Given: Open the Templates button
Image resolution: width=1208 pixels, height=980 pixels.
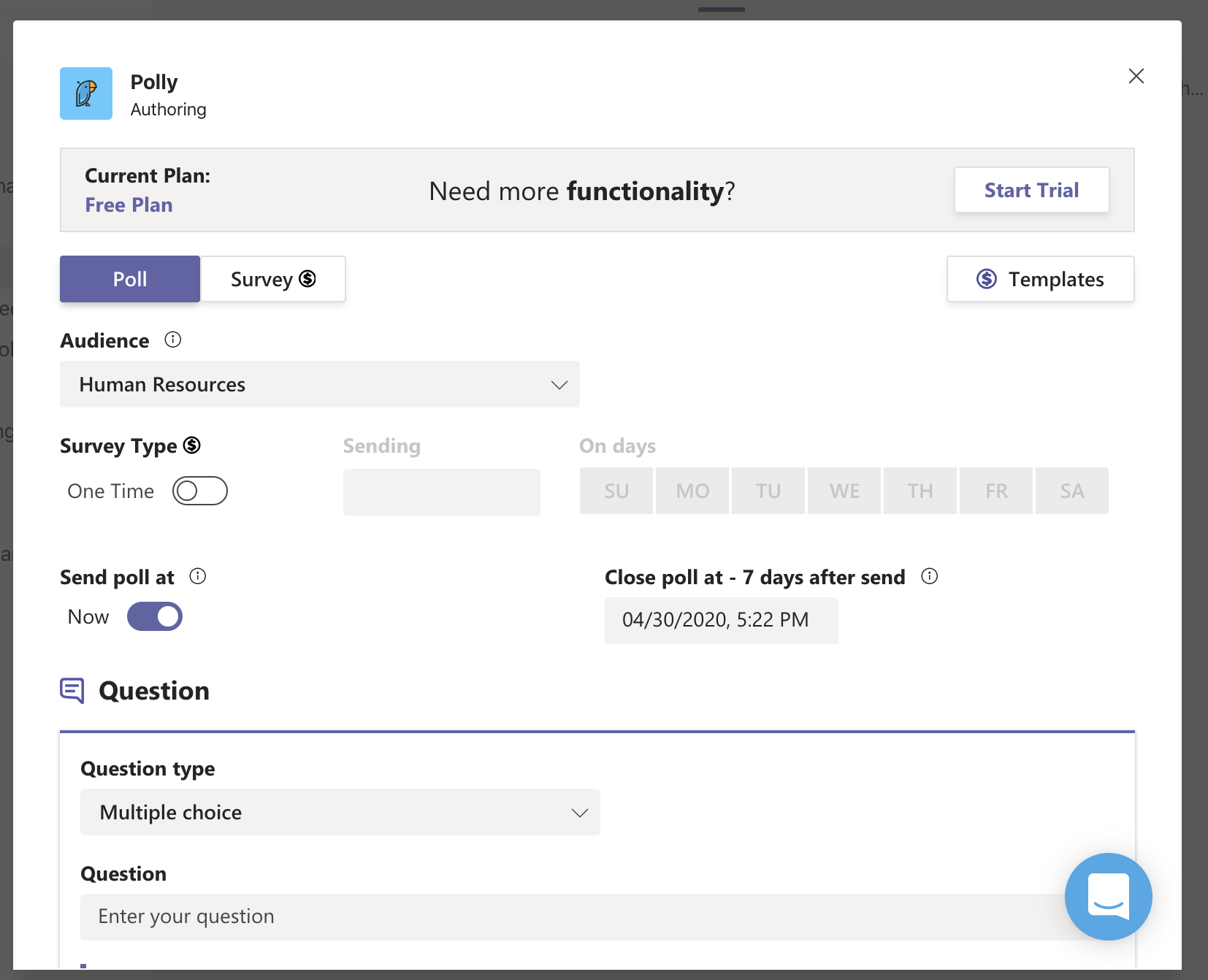Looking at the screenshot, I should point(1040,279).
